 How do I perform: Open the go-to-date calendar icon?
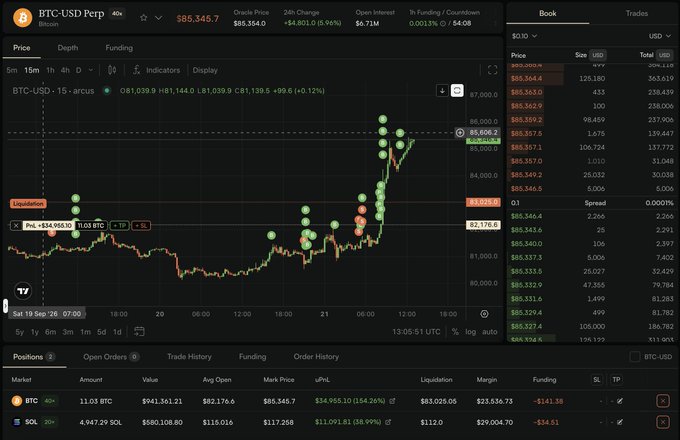point(139,332)
